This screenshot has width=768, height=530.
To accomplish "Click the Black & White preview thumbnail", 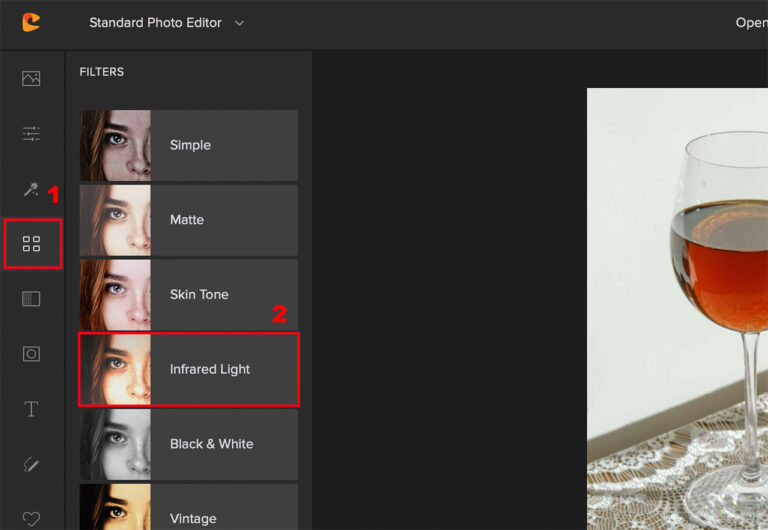I will click(x=115, y=444).
